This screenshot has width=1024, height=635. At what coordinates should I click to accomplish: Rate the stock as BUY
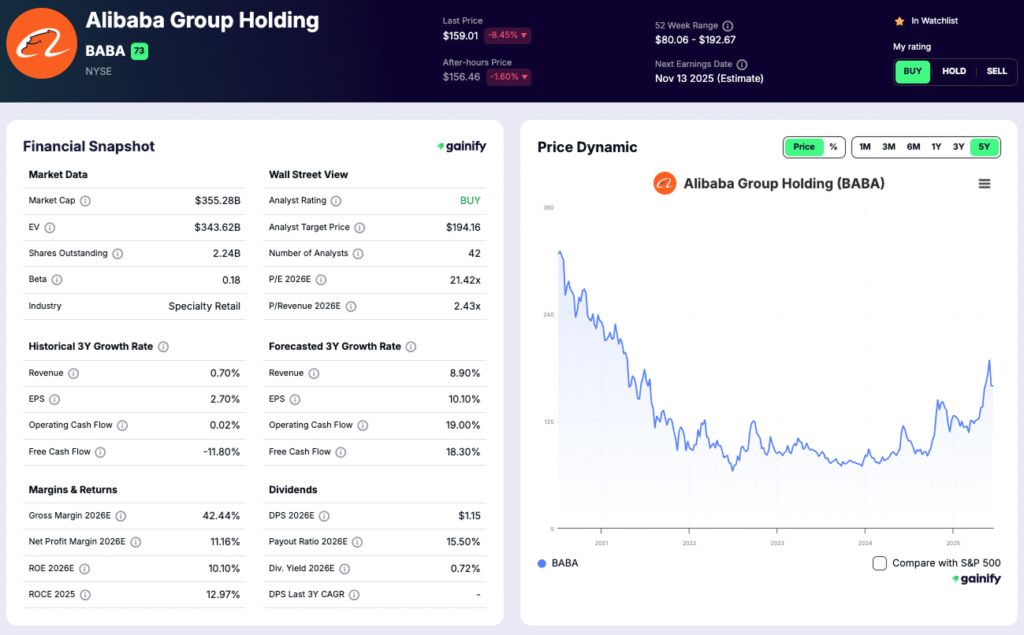(913, 71)
